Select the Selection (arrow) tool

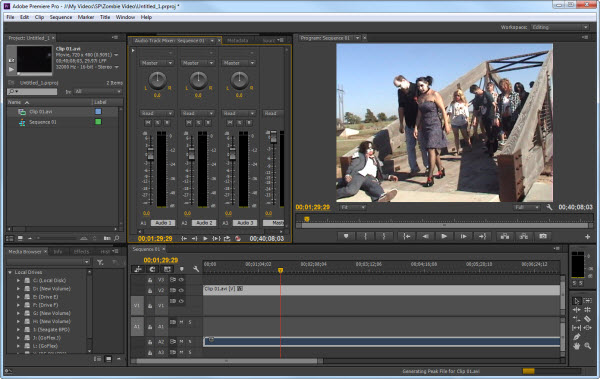pos(576,301)
